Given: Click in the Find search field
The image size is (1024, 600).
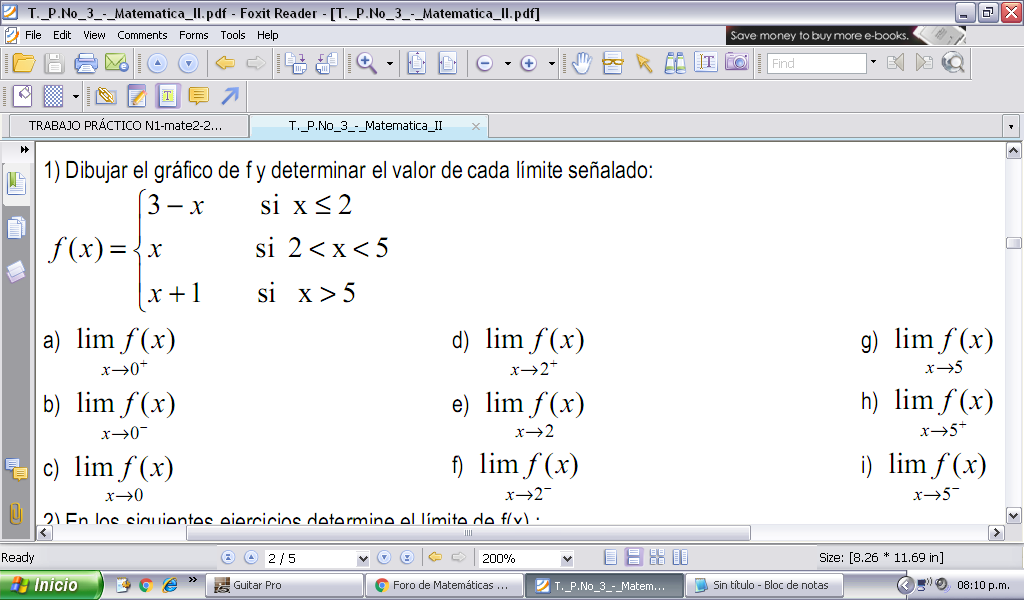Looking at the screenshot, I should point(815,63).
